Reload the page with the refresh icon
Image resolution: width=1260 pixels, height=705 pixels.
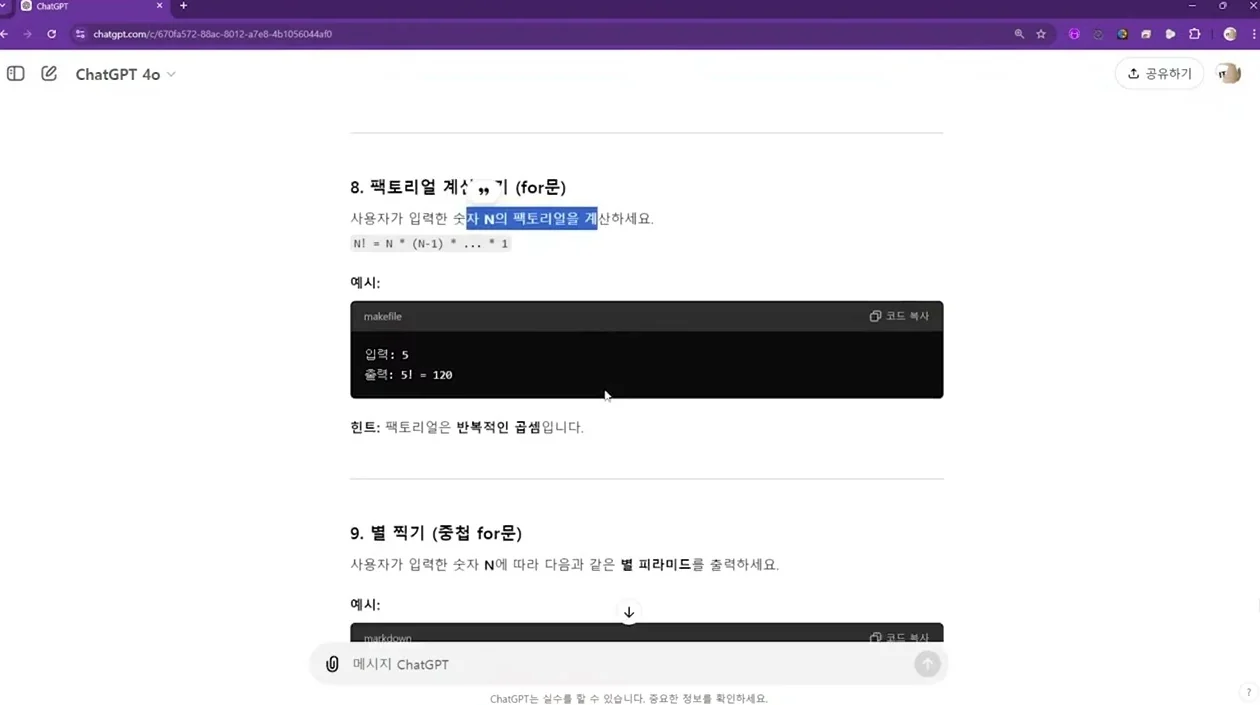click(52, 34)
